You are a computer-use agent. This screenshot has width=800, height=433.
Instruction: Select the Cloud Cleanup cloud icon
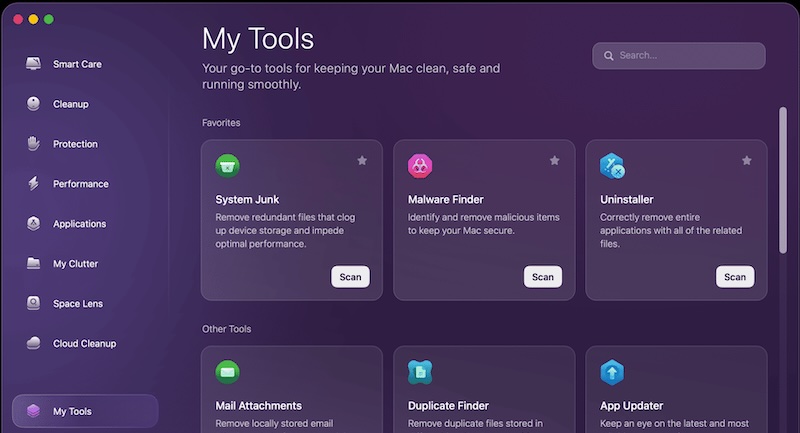33,343
